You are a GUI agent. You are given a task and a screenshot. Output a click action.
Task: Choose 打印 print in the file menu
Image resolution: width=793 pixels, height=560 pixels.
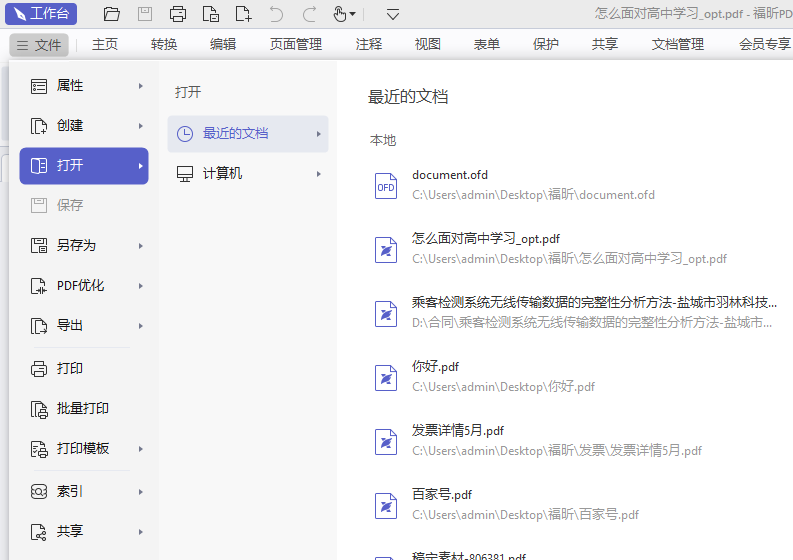(x=70, y=369)
